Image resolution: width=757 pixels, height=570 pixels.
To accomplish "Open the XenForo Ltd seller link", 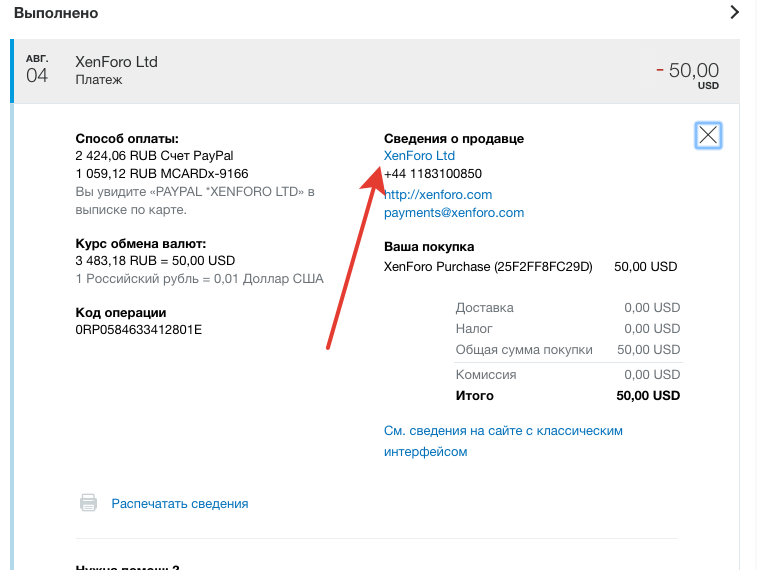I will (419, 156).
